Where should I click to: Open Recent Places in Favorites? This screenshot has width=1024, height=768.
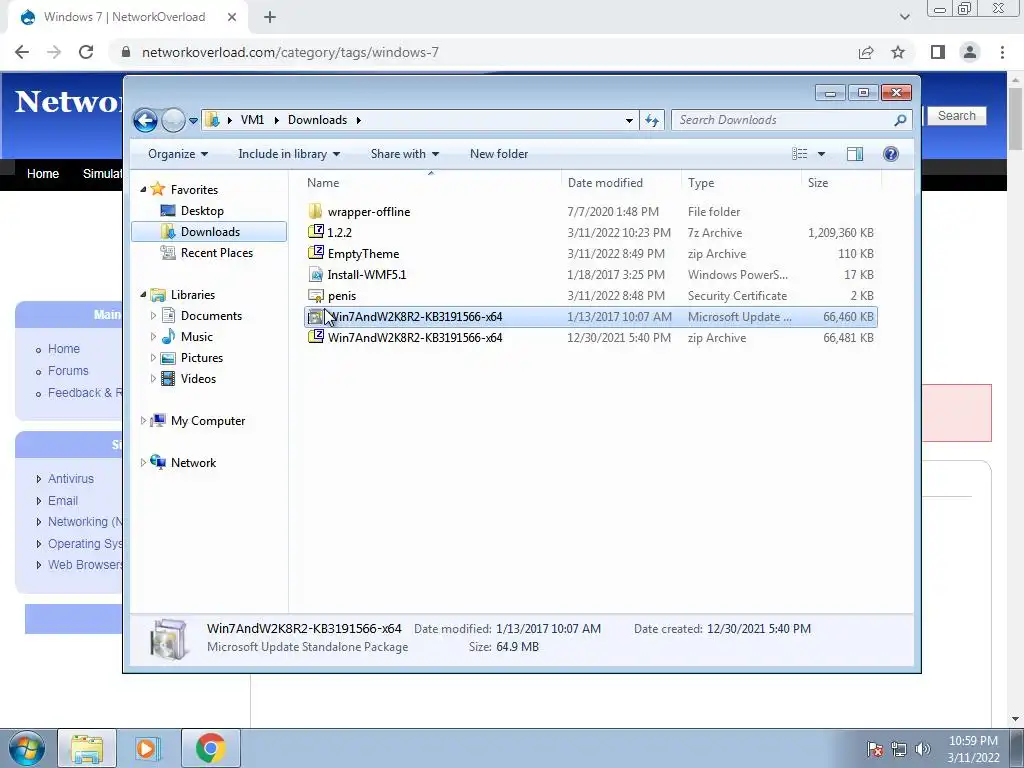click(x=216, y=253)
